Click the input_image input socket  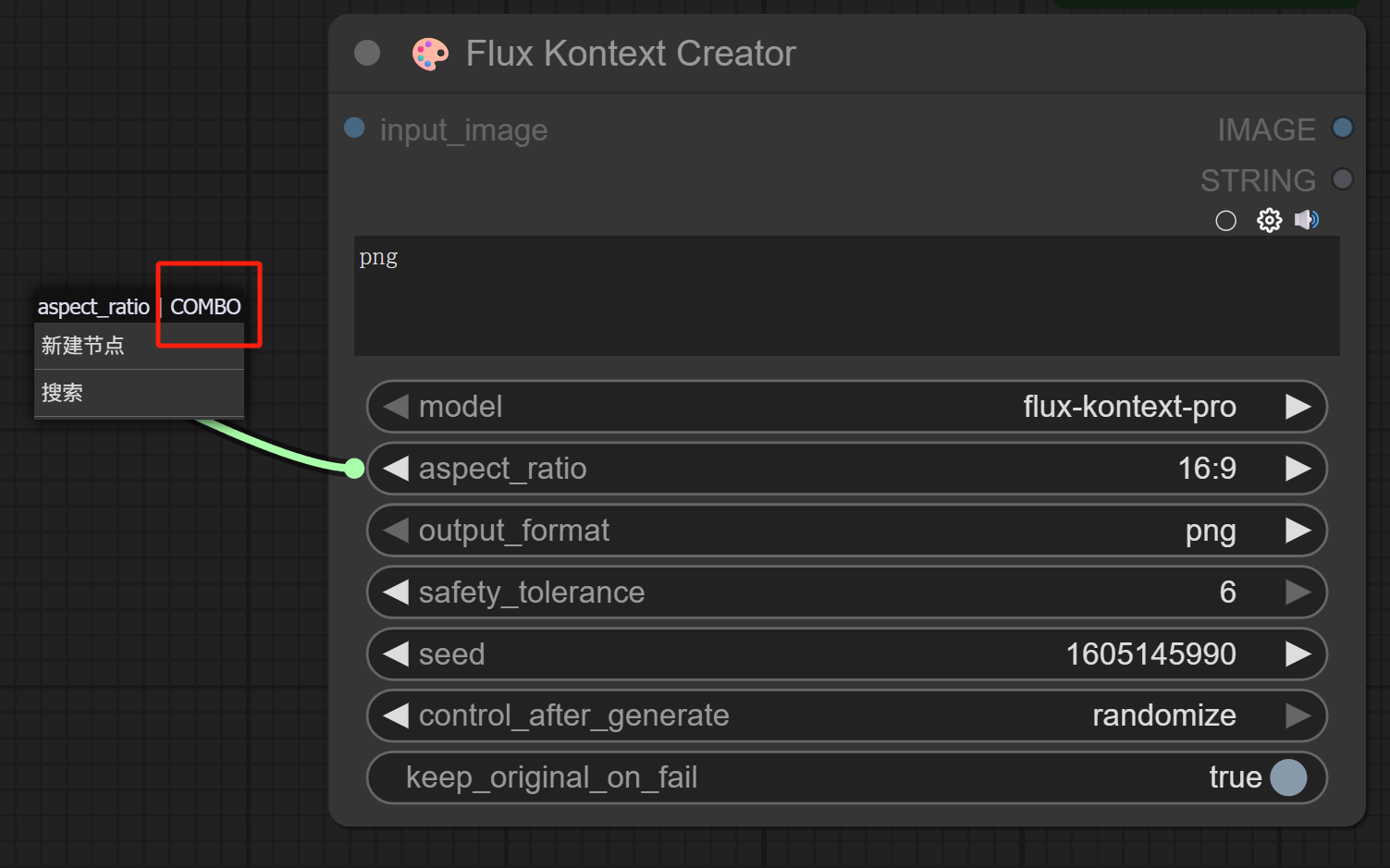(354, 128)
